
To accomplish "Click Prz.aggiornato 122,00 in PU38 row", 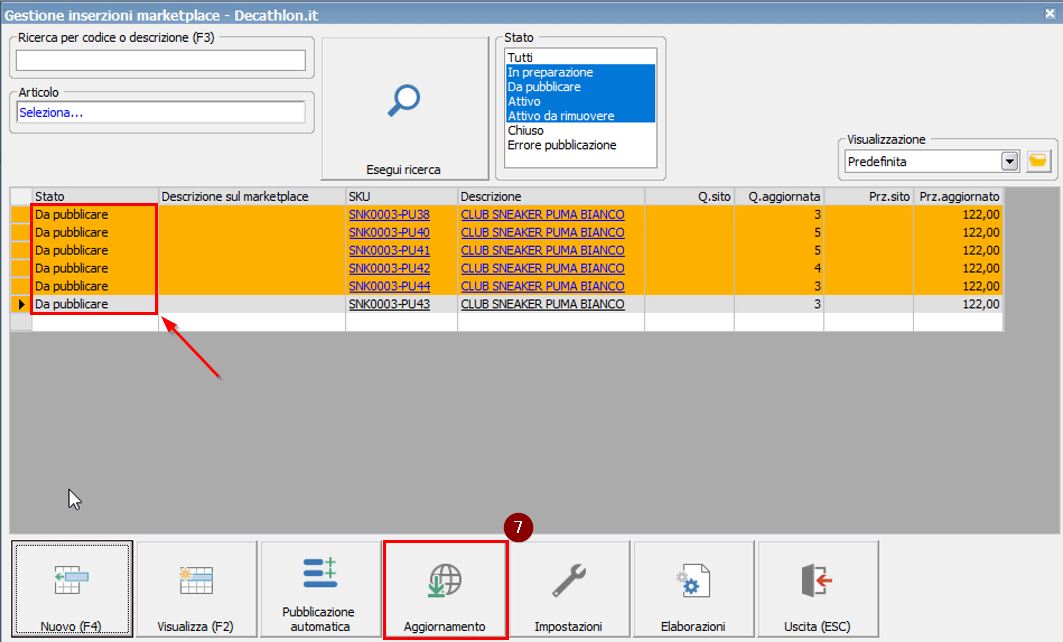I will 958,214.
